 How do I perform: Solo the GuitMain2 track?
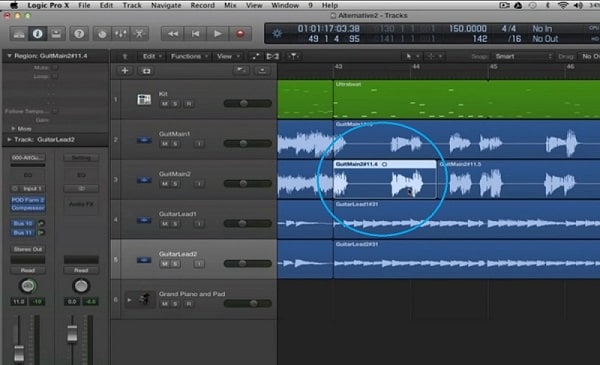coord(175,184)
